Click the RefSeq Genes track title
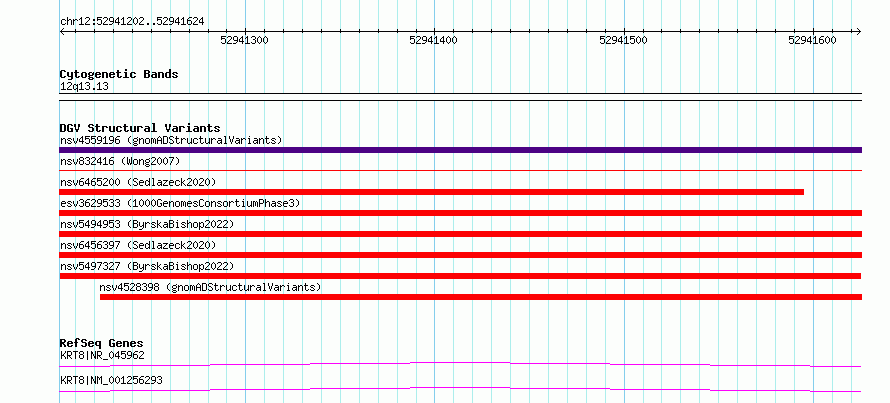 tap(101, 343)
